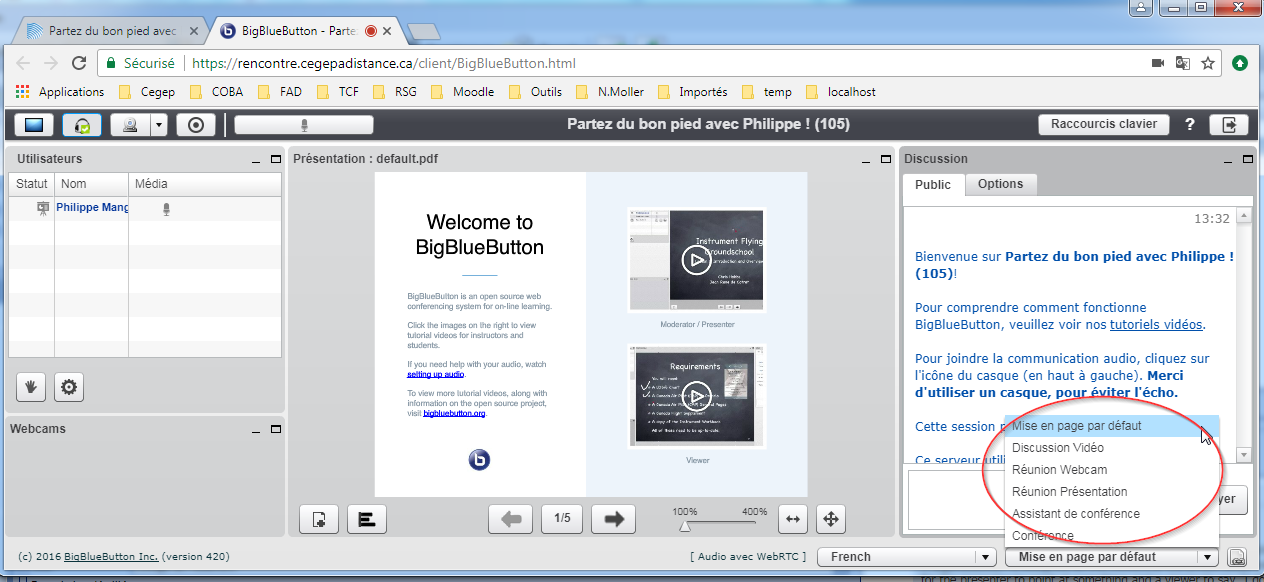This screenshot has width=1264, height=582.
Task: Click the logout icon in the top bar
Action: tap(1229, 125)
